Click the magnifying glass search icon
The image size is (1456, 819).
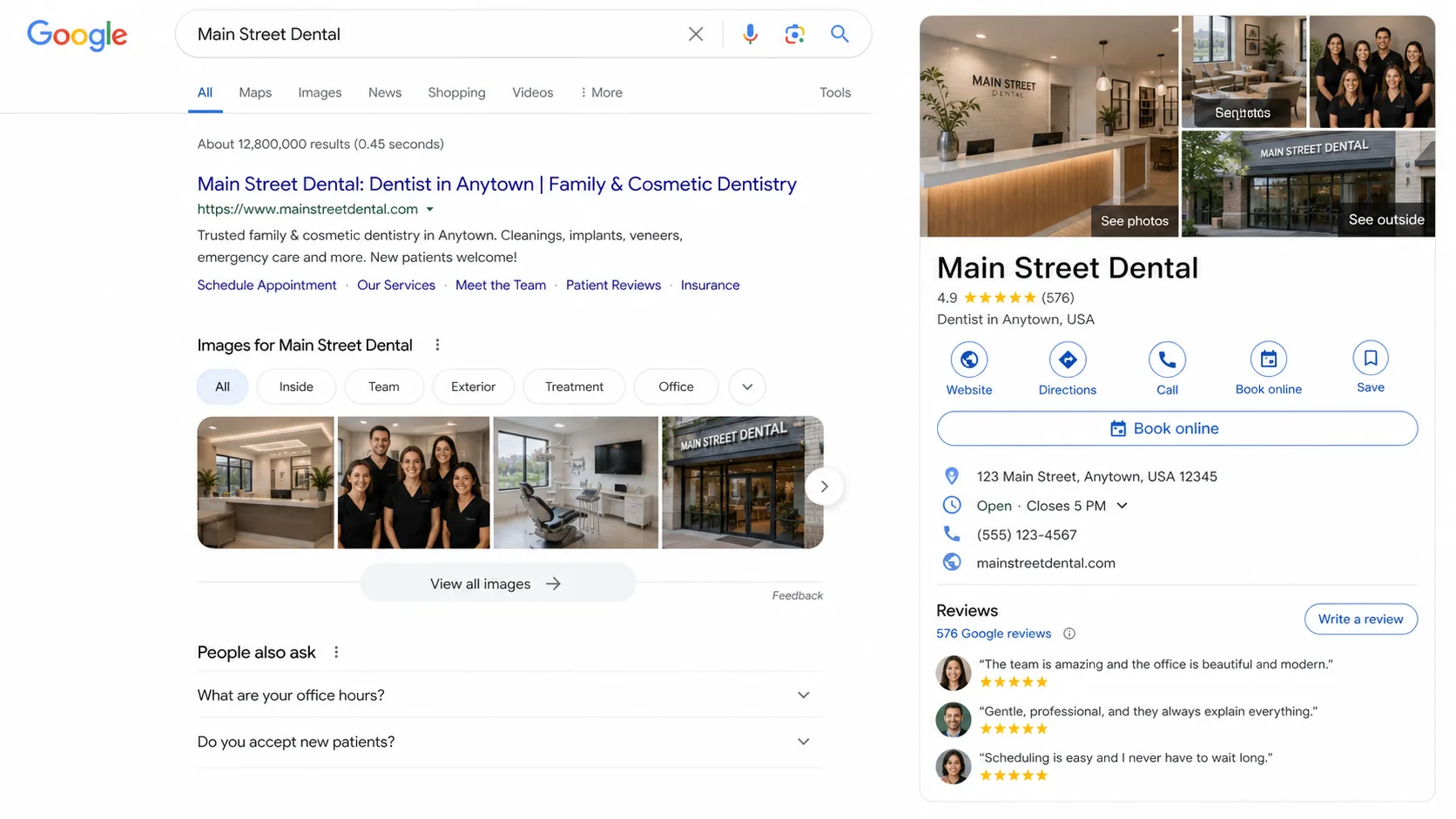click(839, 34)
